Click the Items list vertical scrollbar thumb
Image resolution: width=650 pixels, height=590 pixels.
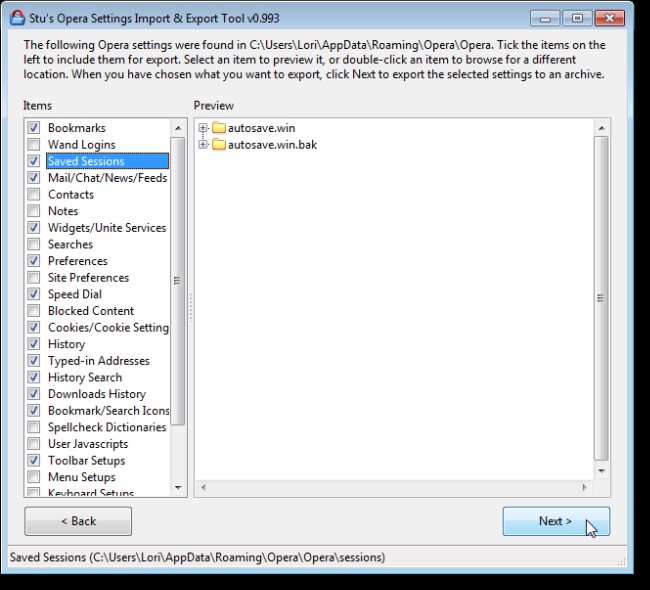click(x=178, y=281)
